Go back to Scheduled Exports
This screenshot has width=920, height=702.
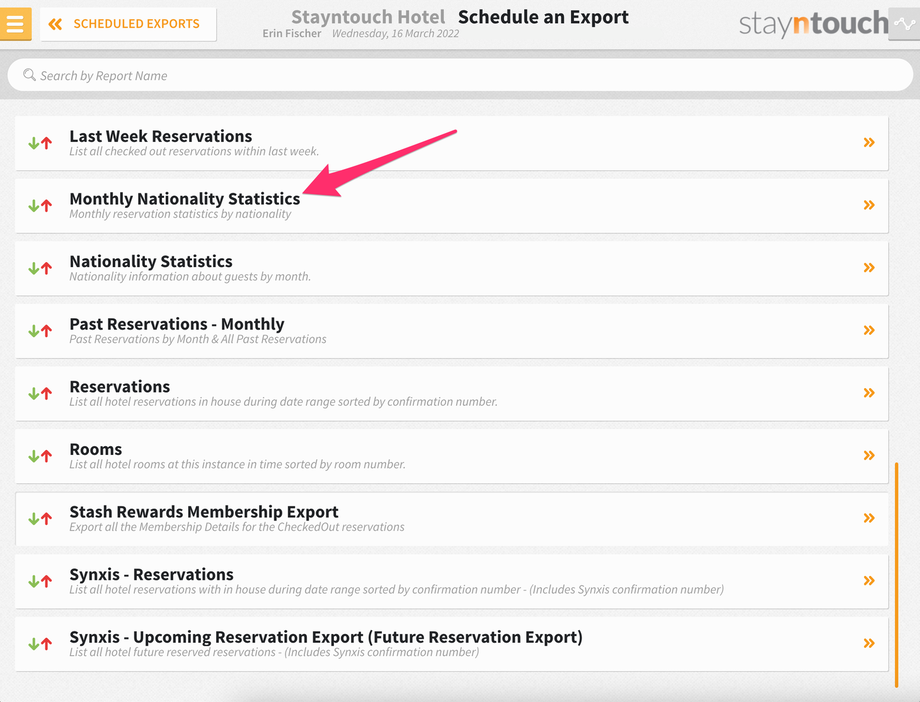point(128,24)
